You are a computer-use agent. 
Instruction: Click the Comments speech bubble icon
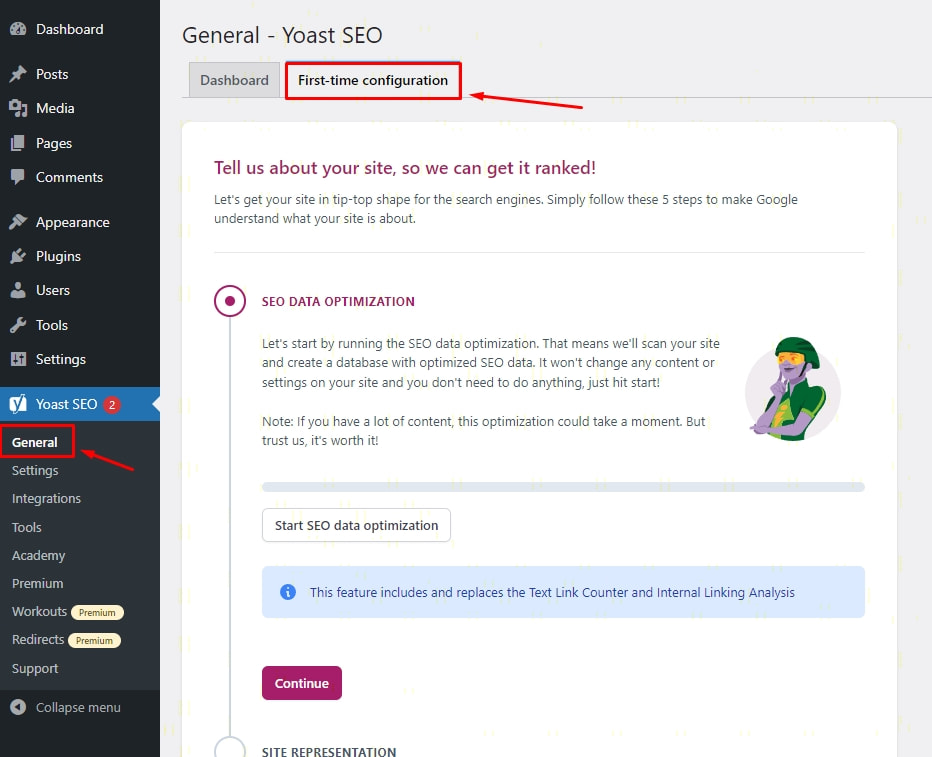point(18,177)
